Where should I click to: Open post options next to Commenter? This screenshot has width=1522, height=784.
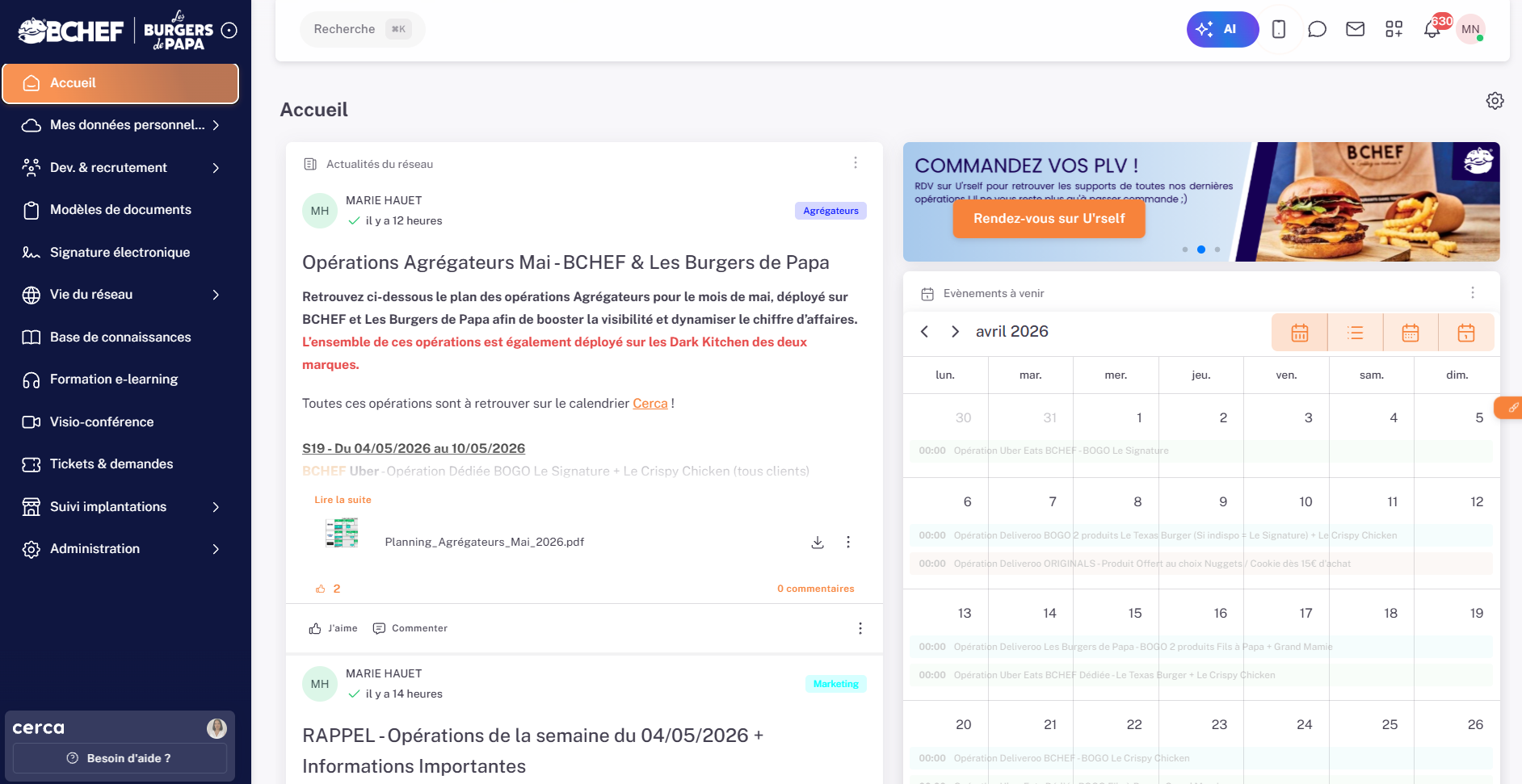(860, 628)
